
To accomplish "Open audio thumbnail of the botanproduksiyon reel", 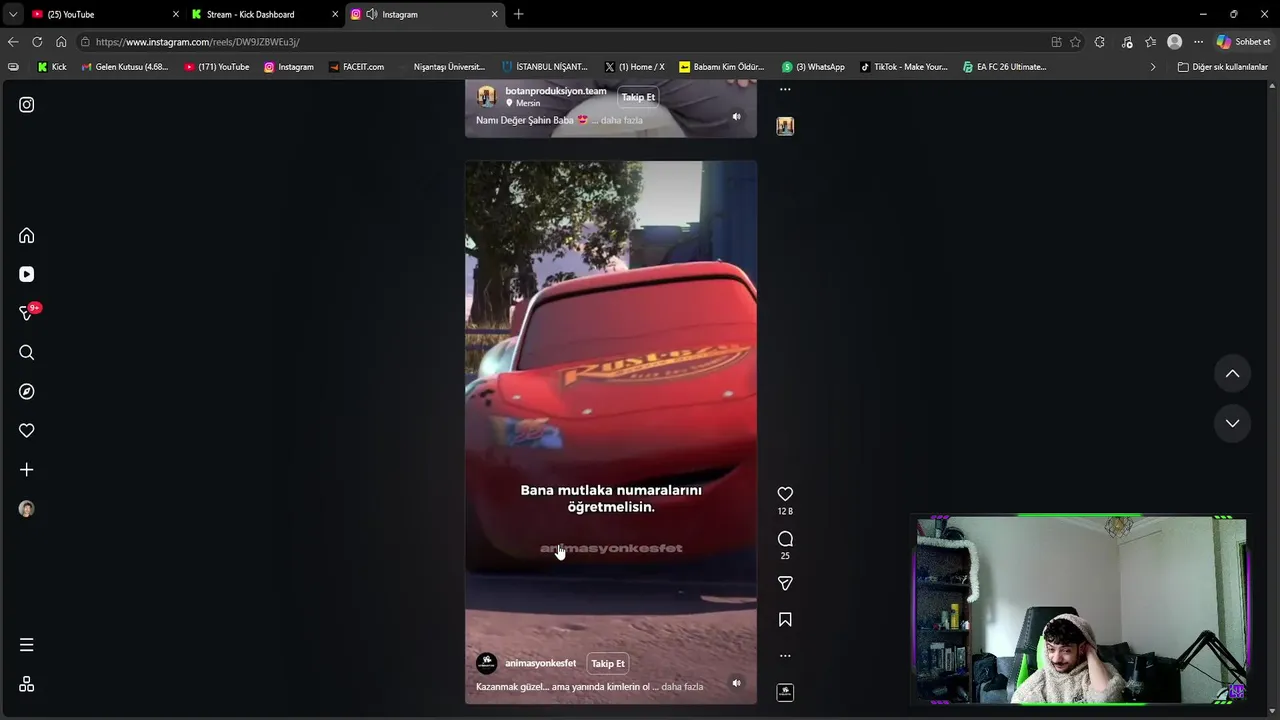I will tap(785, 126).
